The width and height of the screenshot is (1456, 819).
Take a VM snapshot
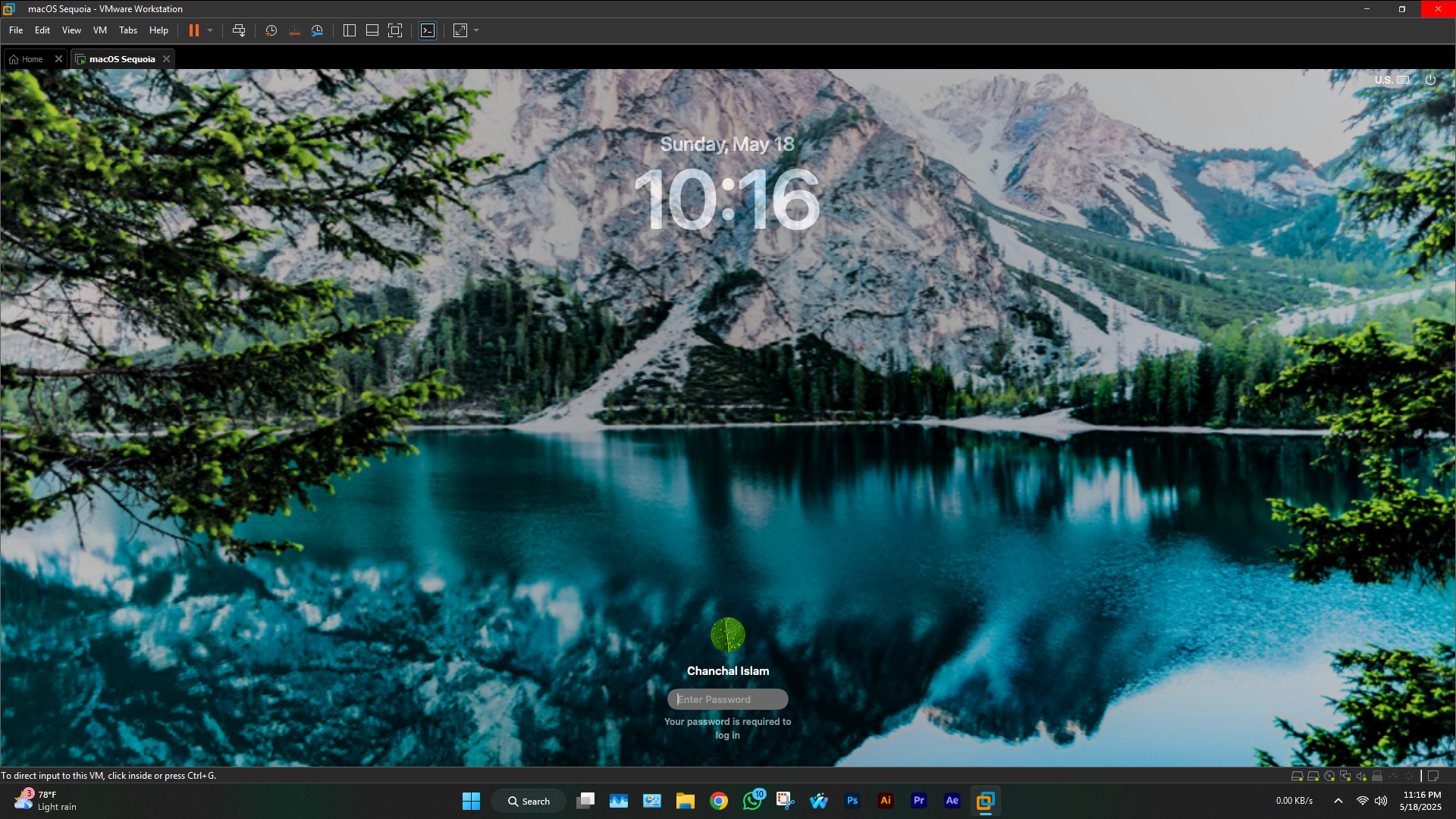271,30
